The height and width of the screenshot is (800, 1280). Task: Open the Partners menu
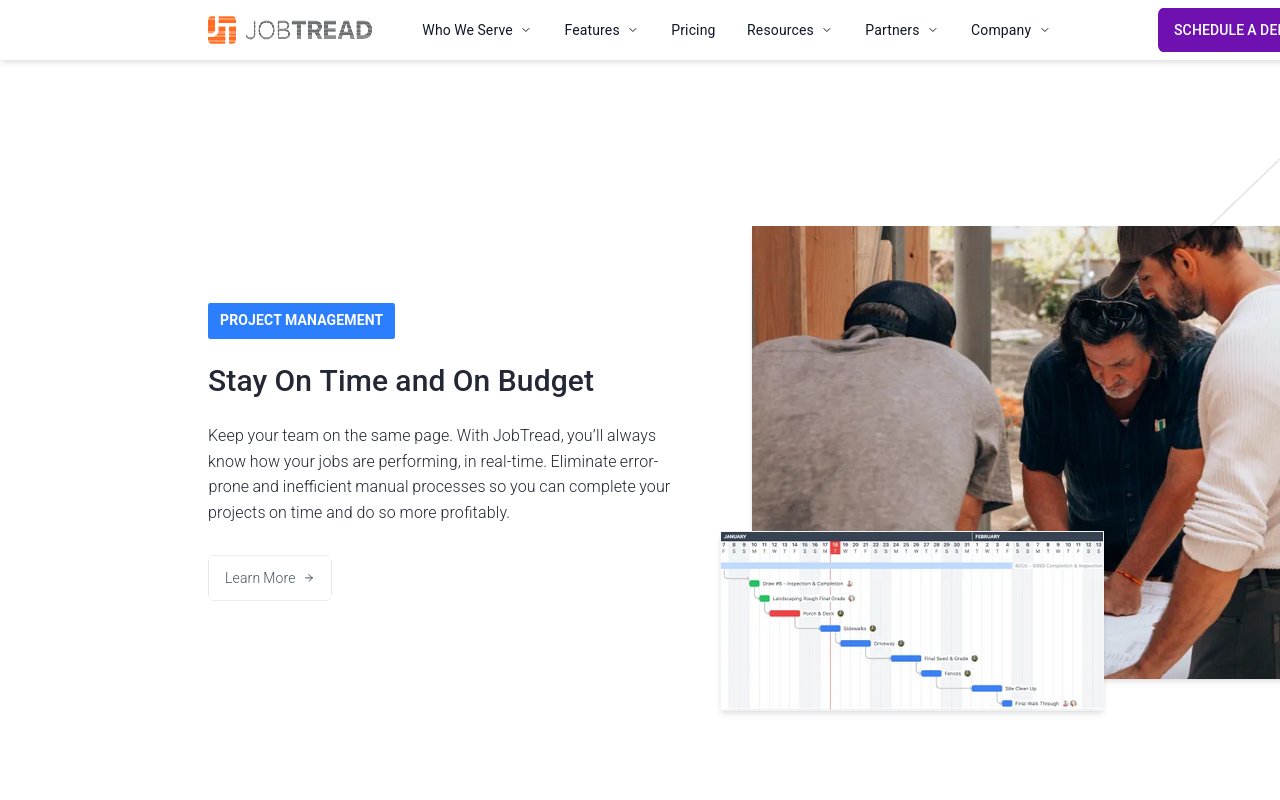click(902, 30)
